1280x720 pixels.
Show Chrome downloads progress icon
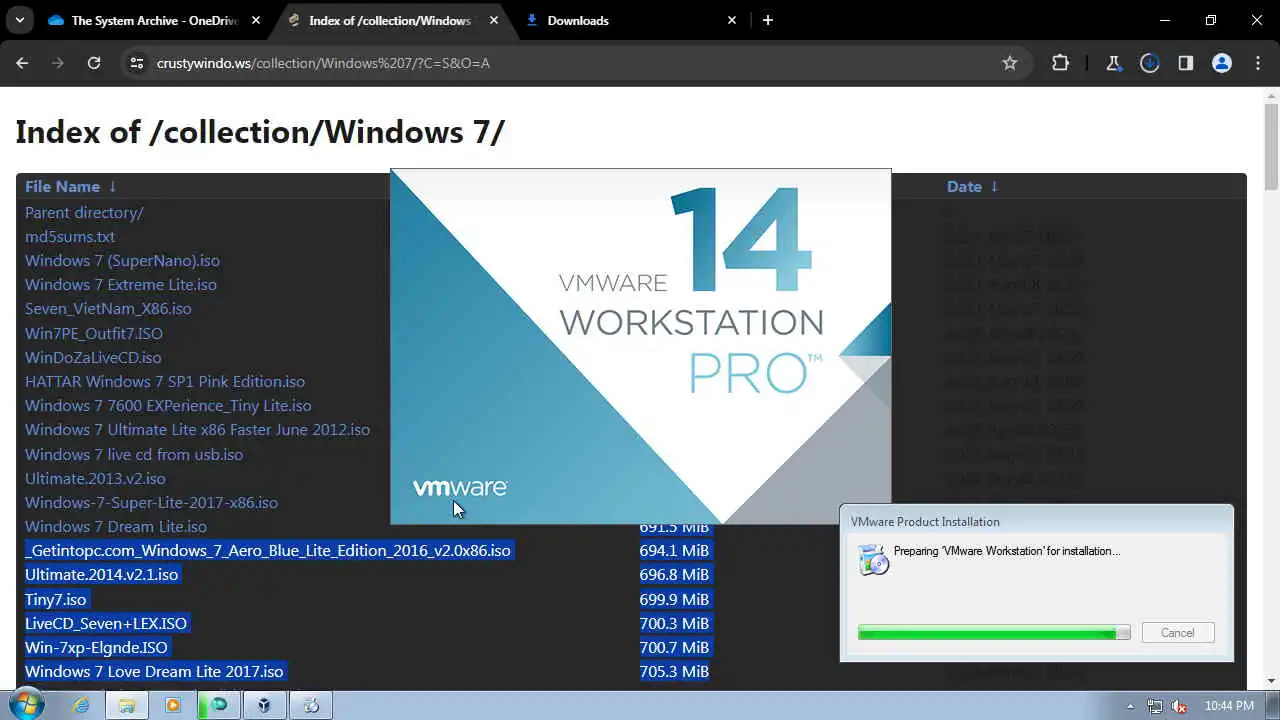[x=1150, y=63]
